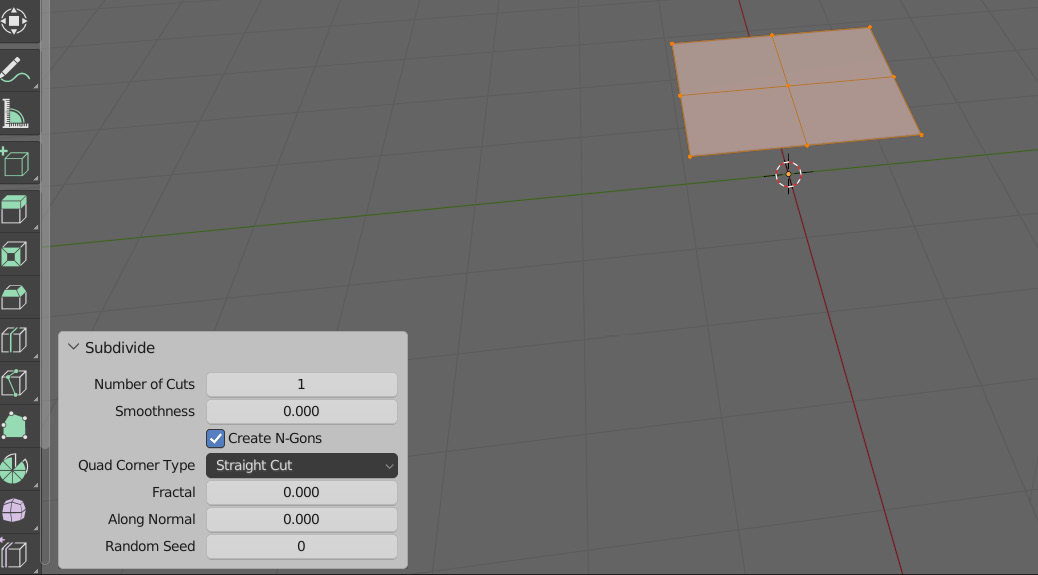Image resolution: width=1038 pixels, height=575 pixels.
Task: Click the Random Seed field
Action: pos(302,547)
